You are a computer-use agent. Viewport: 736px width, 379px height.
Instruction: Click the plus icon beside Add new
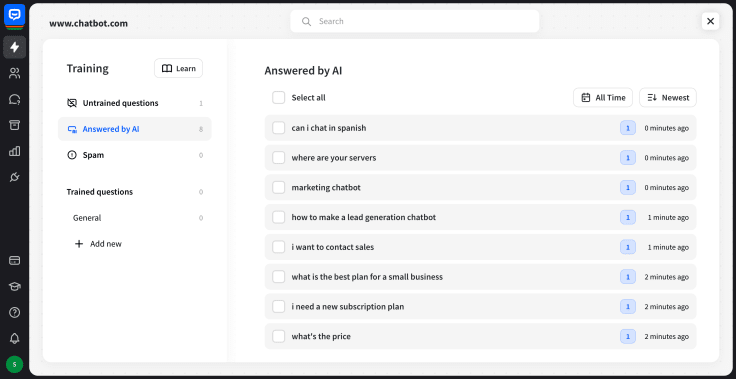click(79, 244)
